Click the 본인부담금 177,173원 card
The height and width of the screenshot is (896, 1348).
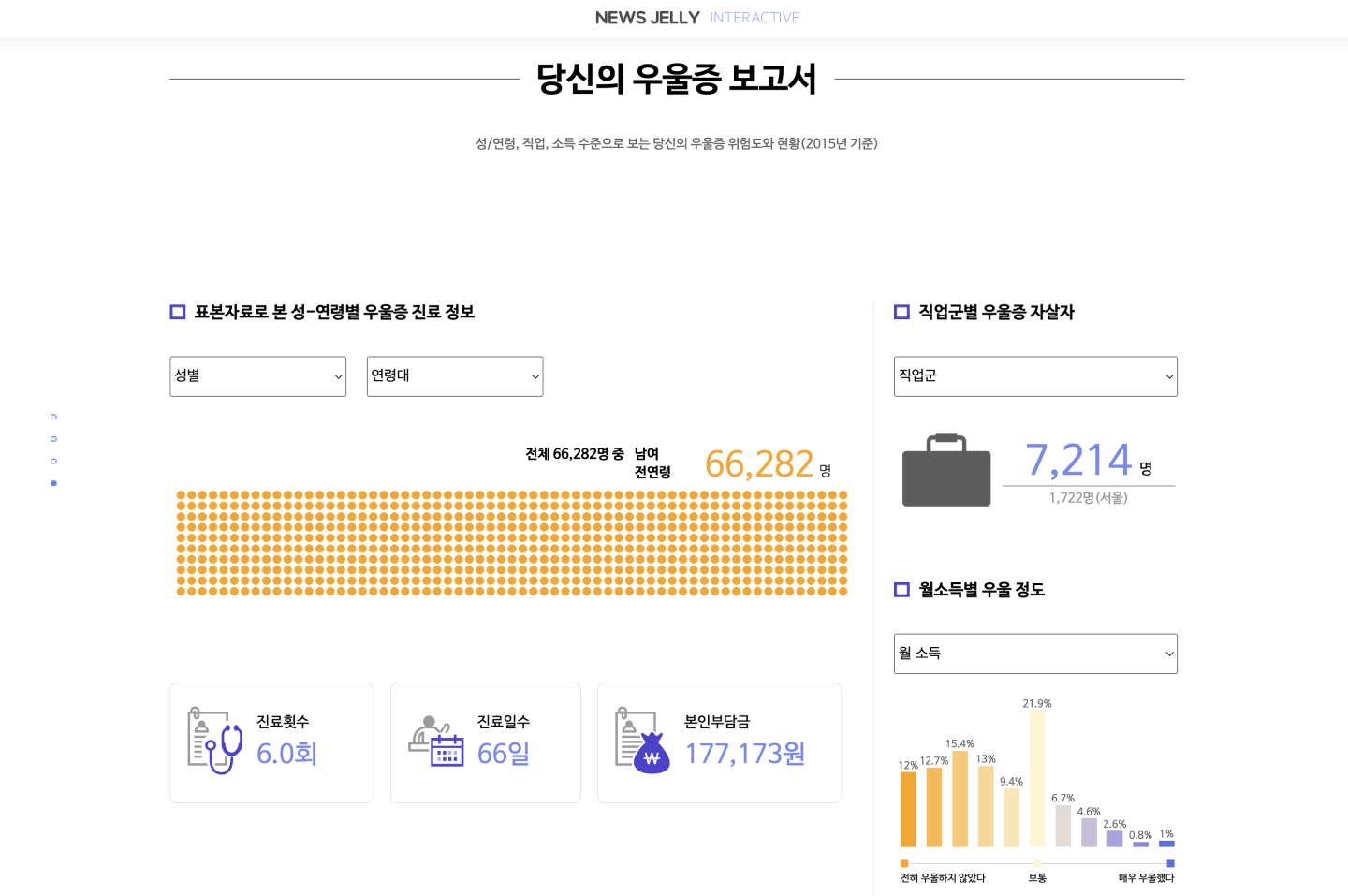719,742
